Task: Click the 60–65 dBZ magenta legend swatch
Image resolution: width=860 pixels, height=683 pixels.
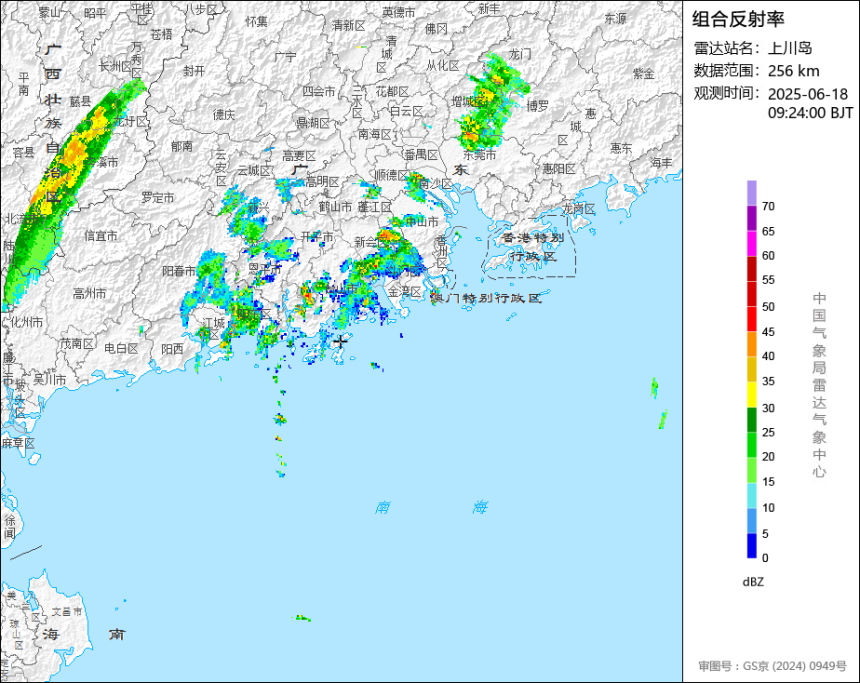Action: click(751, 244)
